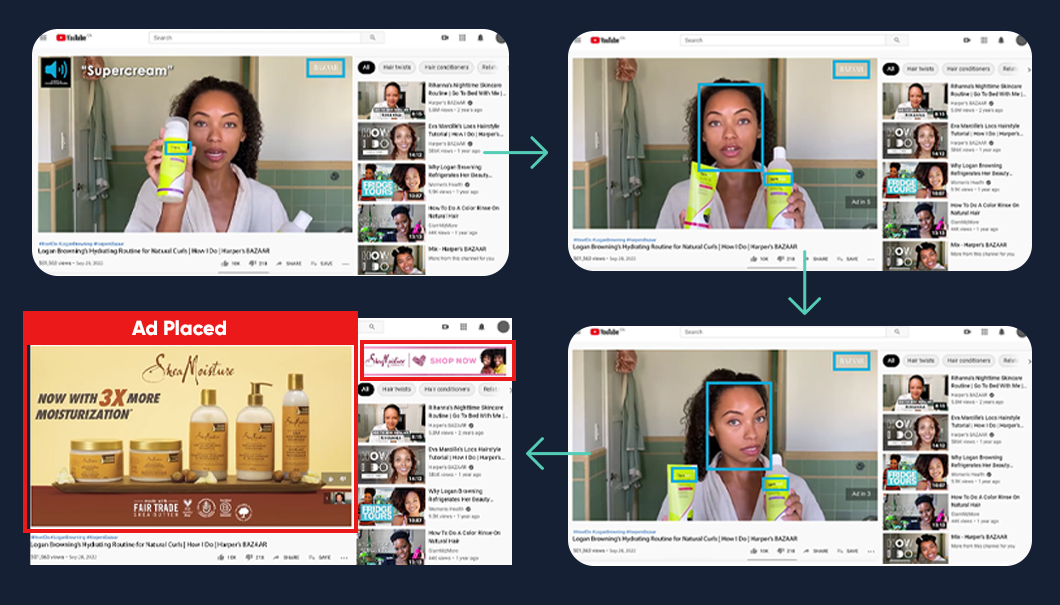The height and width of the screenshot is (605, 1060).
Task: Click thumbs-up overlay on the Shea Moisture ad
Action: point(331,479)
